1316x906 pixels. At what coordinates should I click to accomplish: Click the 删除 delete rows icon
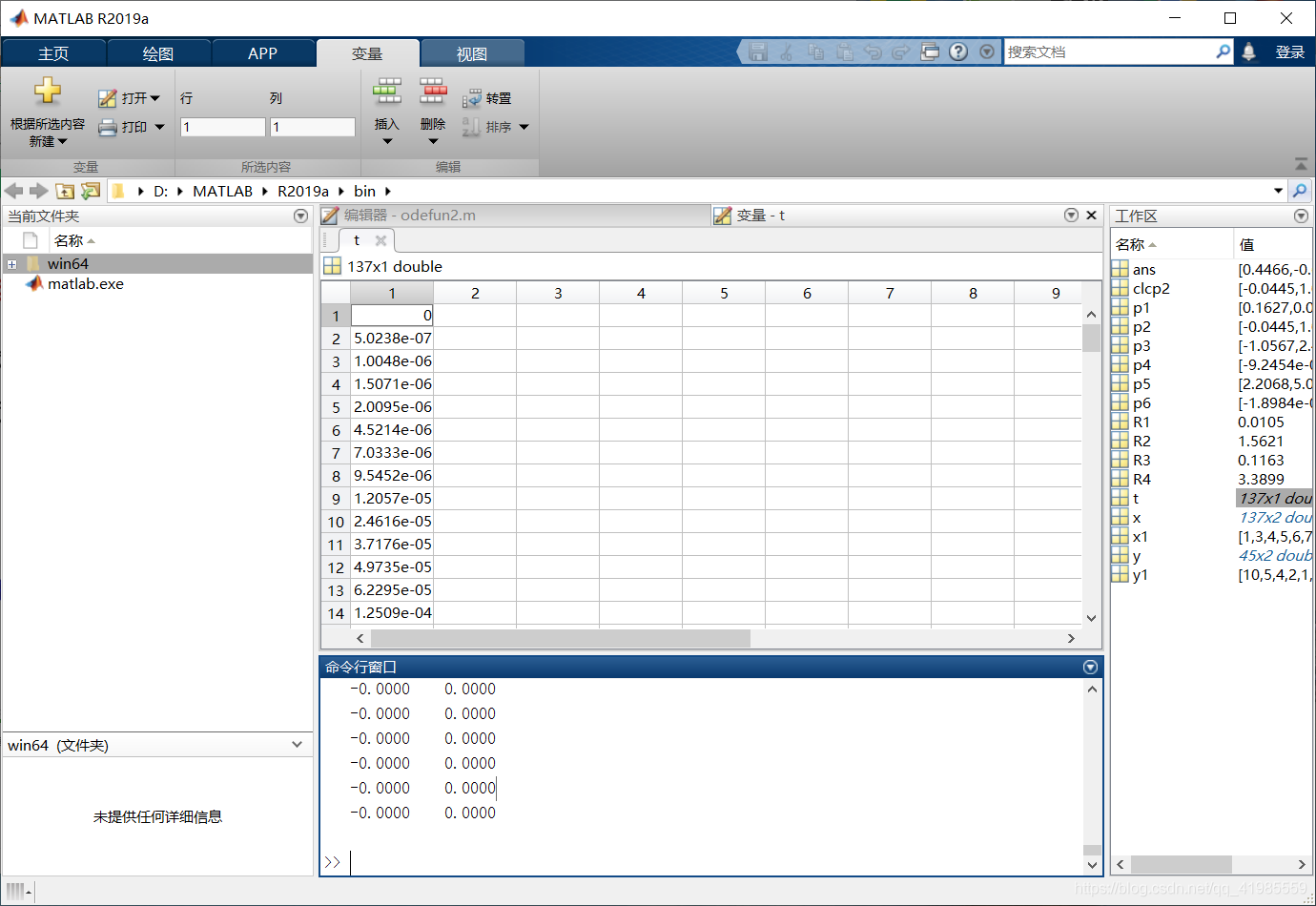point(433,92)
